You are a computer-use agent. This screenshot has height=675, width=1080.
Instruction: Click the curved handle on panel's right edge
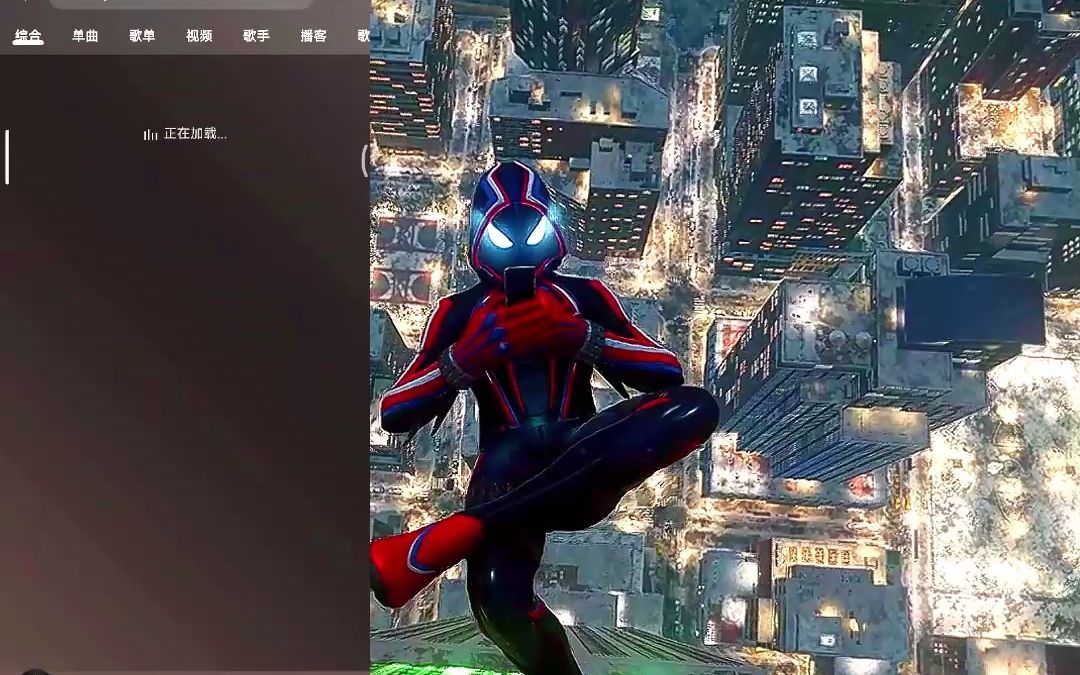(365, 160)
